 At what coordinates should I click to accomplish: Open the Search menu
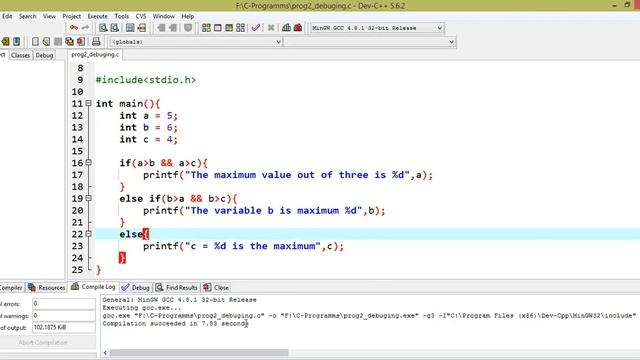[x=27, y=16]
